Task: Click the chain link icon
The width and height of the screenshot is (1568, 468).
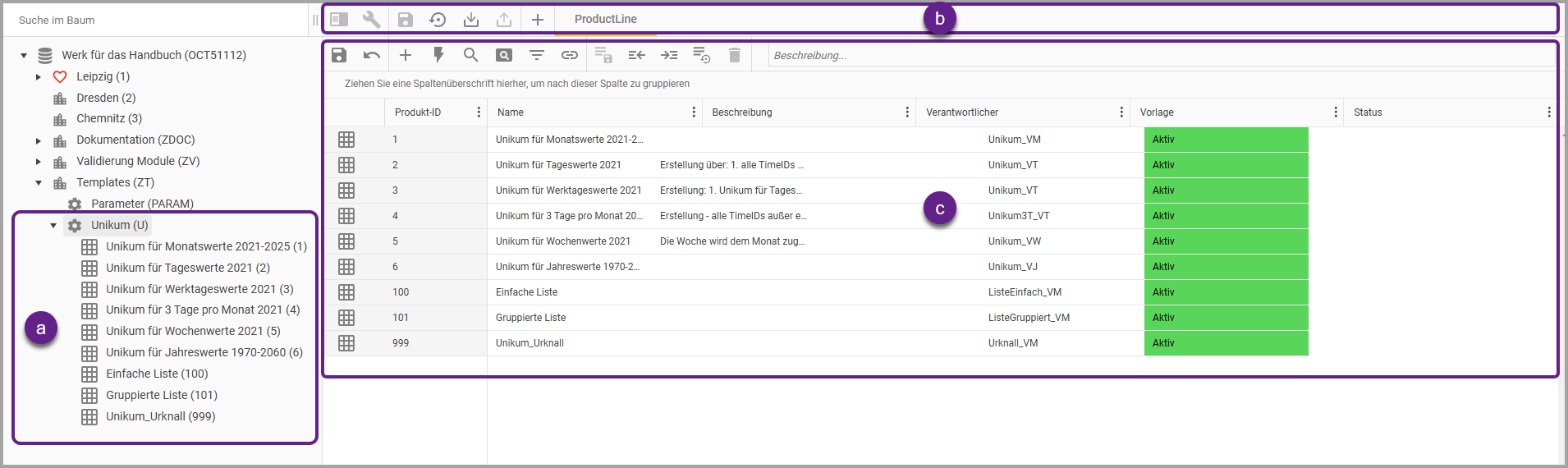Action: (570, 55)
